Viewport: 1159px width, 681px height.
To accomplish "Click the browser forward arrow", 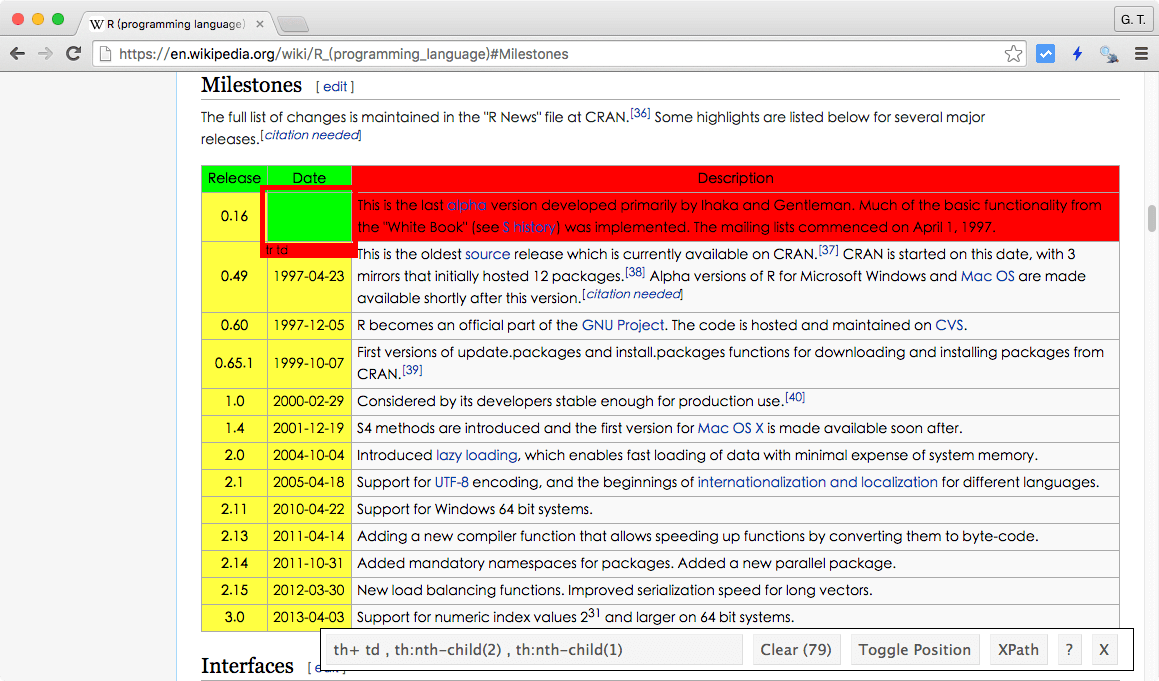I will click(45, 54).
